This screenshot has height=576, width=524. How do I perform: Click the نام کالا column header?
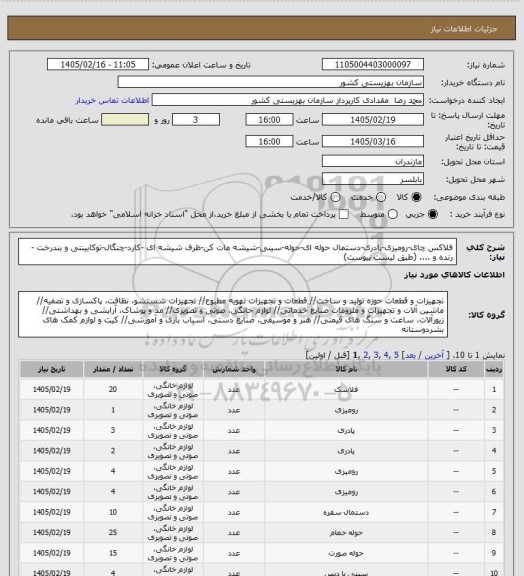tap(346, 369)
